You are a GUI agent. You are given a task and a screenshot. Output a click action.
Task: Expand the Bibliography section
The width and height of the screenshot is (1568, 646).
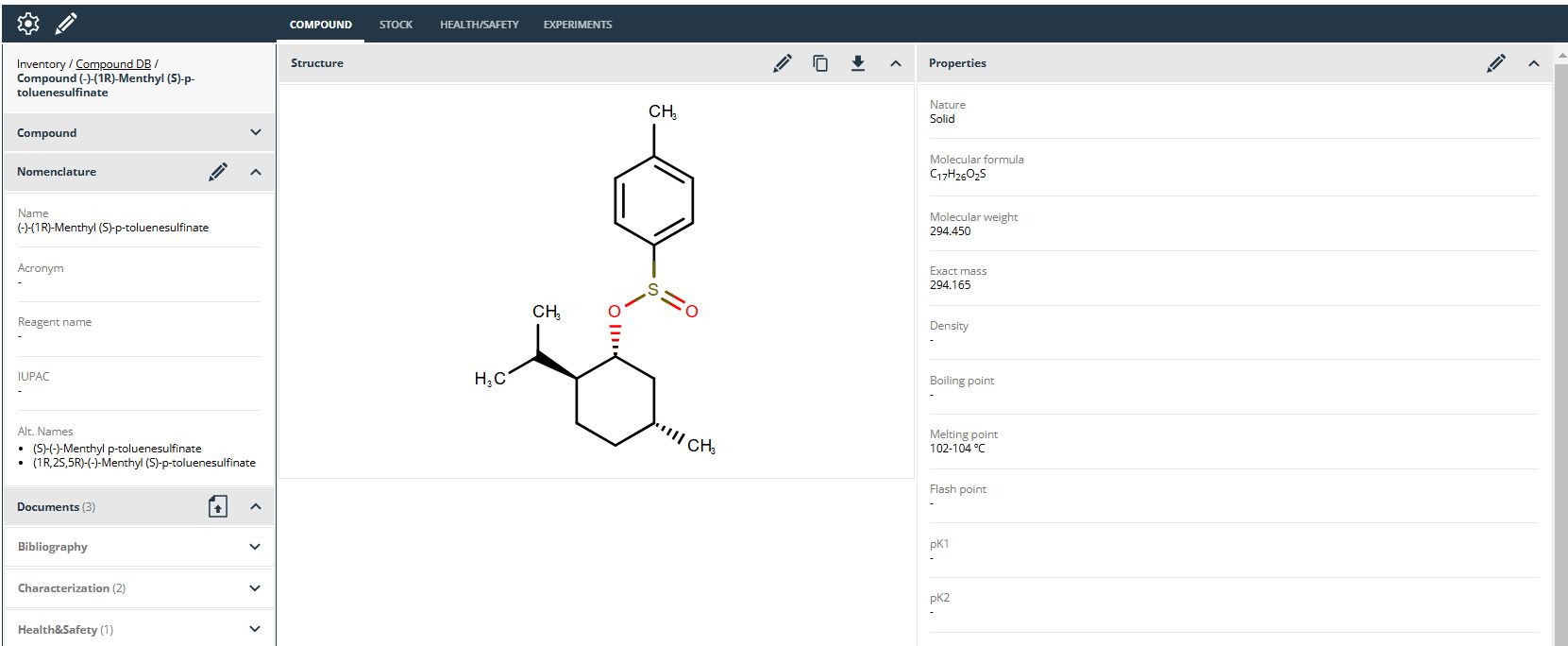[x=255, y=547]
